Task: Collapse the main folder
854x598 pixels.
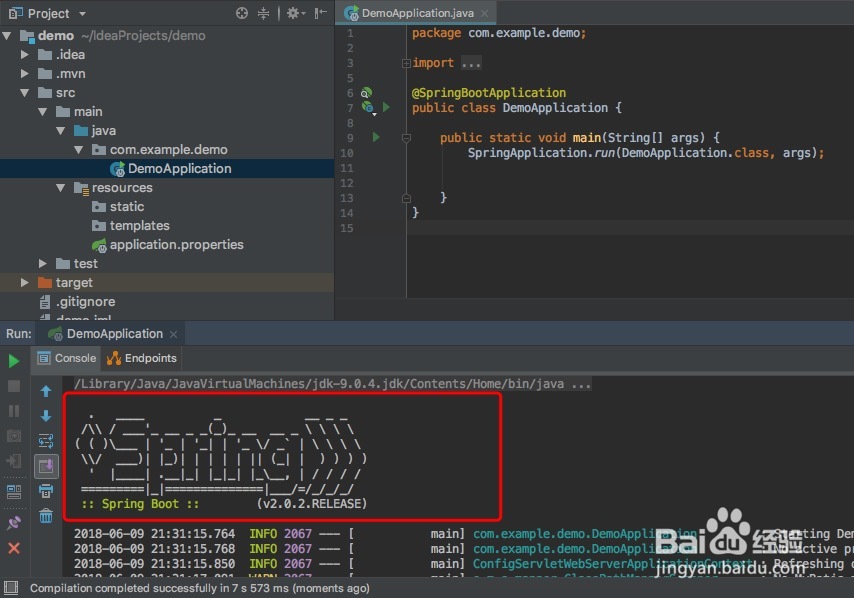Action: (42, 112)
